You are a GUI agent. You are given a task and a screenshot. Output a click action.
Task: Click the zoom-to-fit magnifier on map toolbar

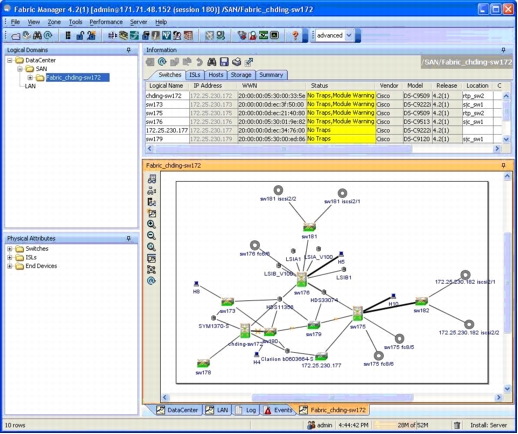(151, 247)
